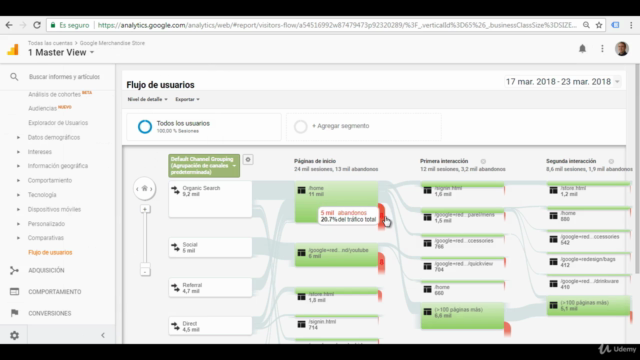
Task: Click the Comportamiento section icon
Action: pyautogui.click(x=14, y=292)
